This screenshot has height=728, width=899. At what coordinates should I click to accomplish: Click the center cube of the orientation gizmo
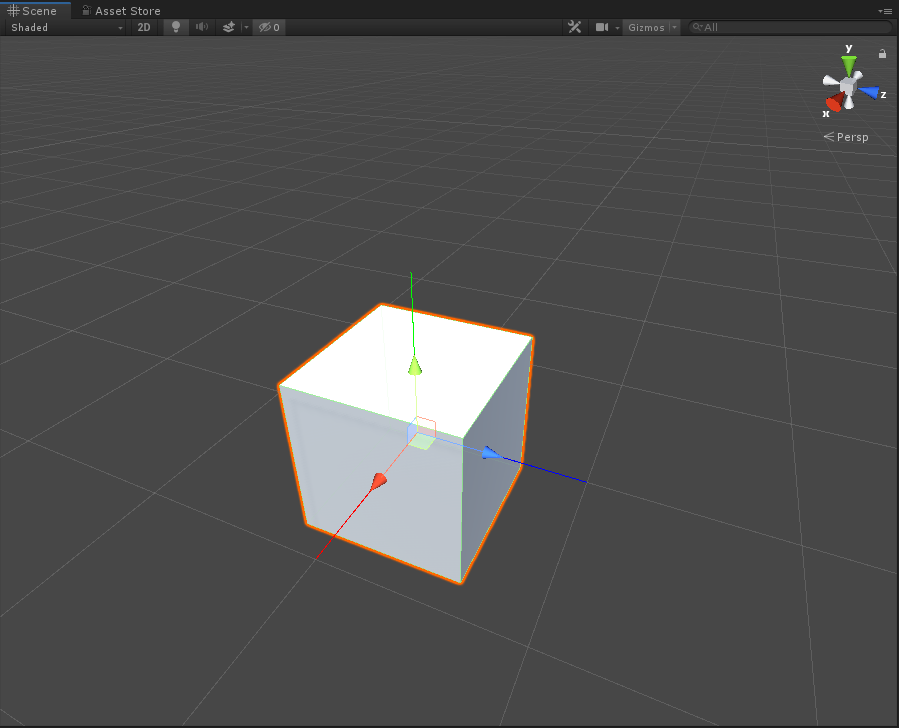848,86
